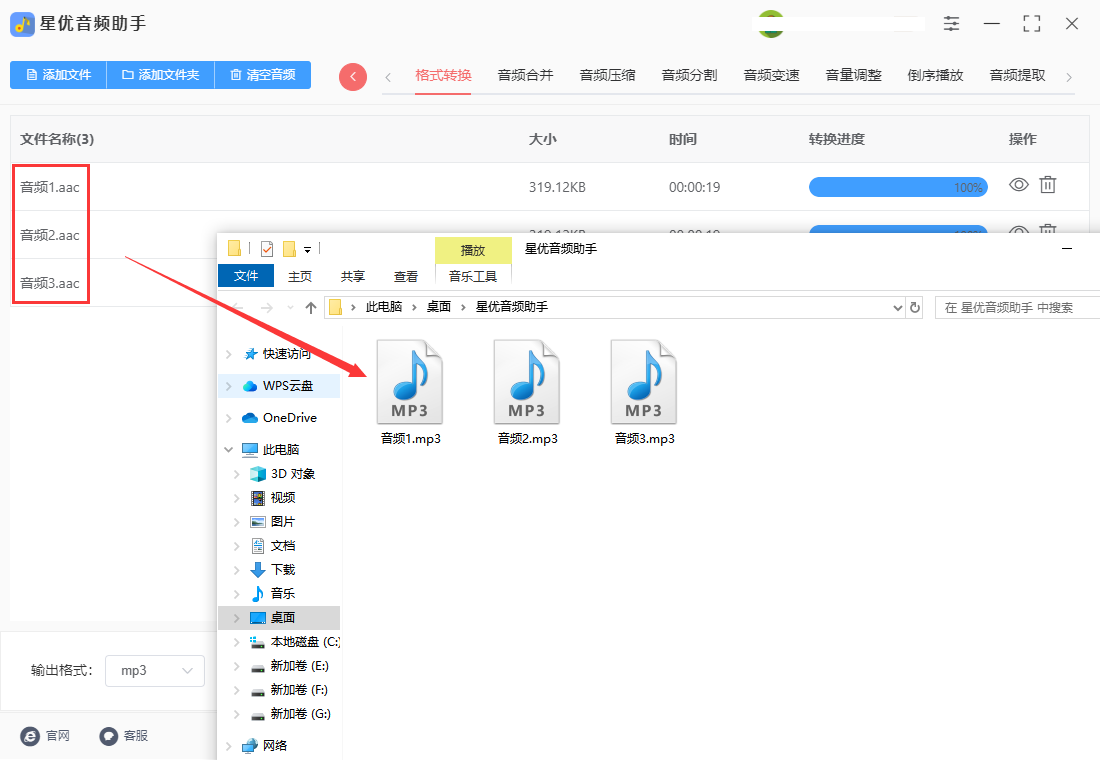This screenshot has width=1100, height=760.
Task: Expand the 快速访问 tree node chevron
Action: (x=229, y=354)
